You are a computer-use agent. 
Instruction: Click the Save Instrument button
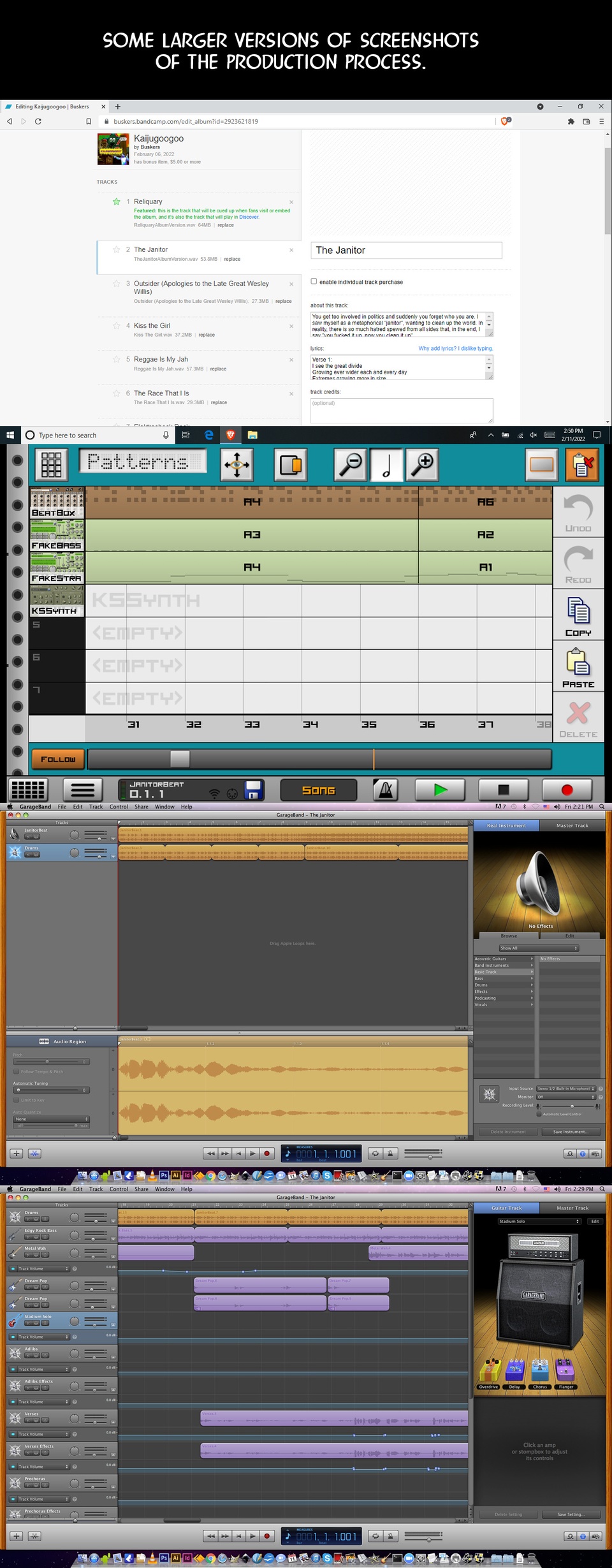point(571,1131)
